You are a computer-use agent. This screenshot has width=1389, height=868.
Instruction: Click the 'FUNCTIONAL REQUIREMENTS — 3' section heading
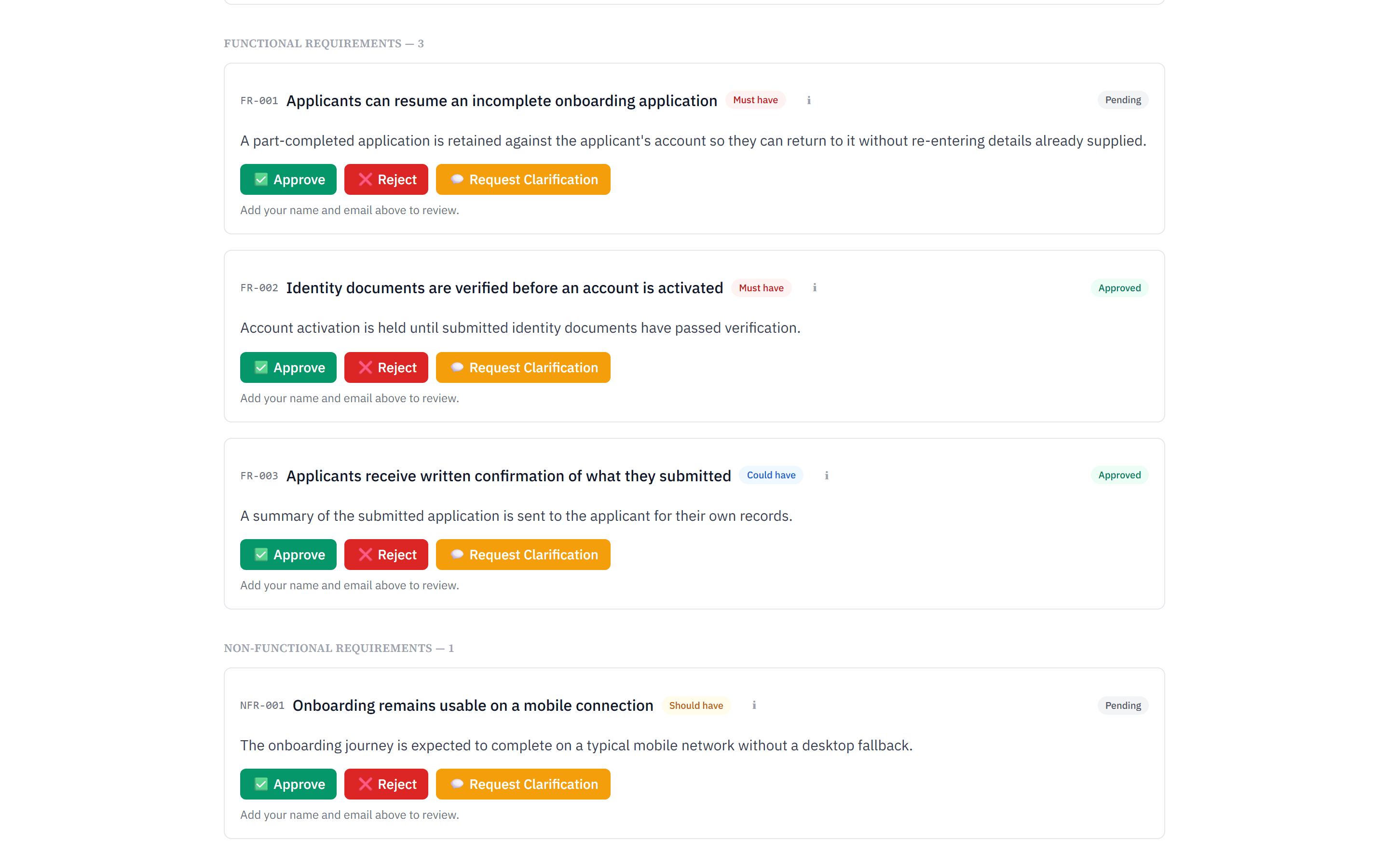[324, 43]
